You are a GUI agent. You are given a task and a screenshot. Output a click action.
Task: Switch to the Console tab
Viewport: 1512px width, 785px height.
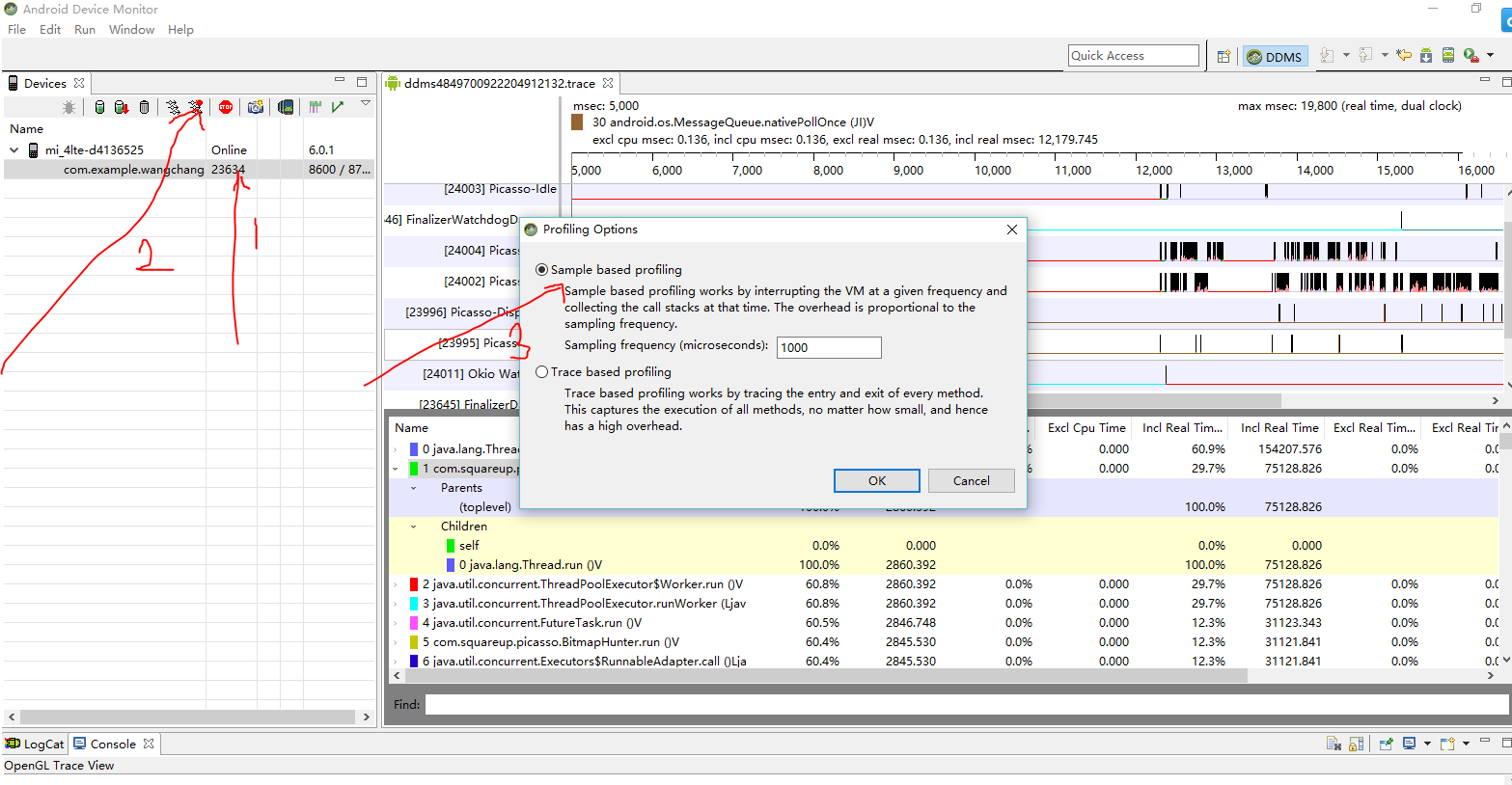tap(113, 744)
